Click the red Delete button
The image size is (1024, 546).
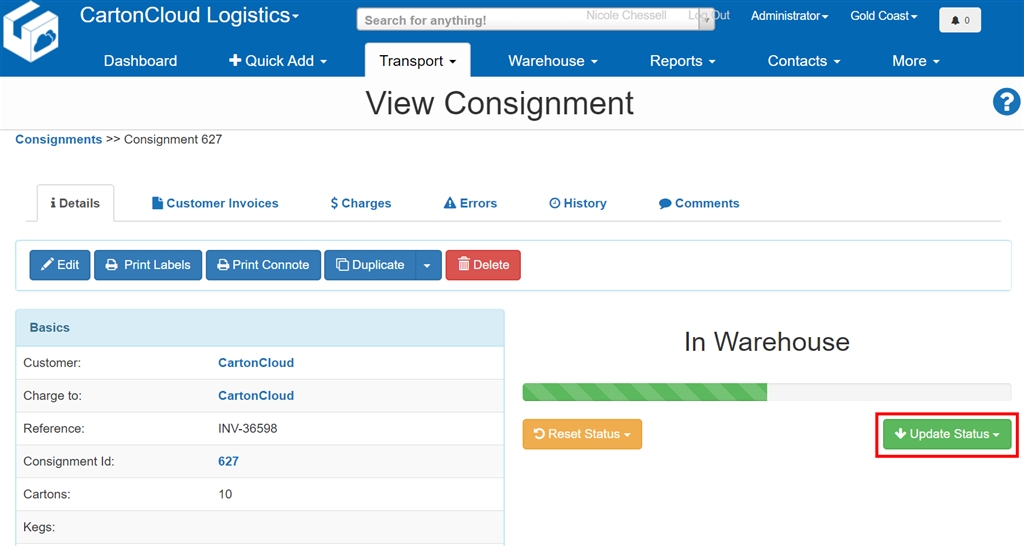coord(483,265)
